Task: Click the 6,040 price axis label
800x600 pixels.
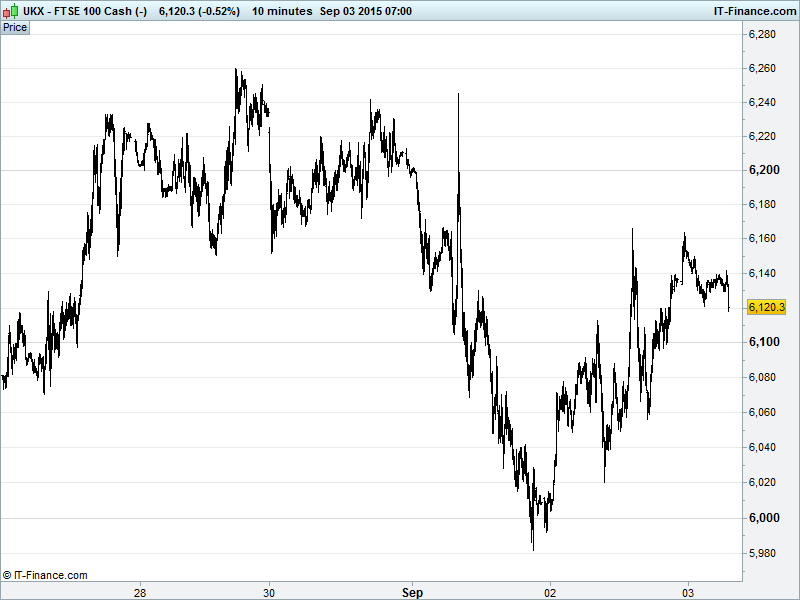Action: coord(763,447)
